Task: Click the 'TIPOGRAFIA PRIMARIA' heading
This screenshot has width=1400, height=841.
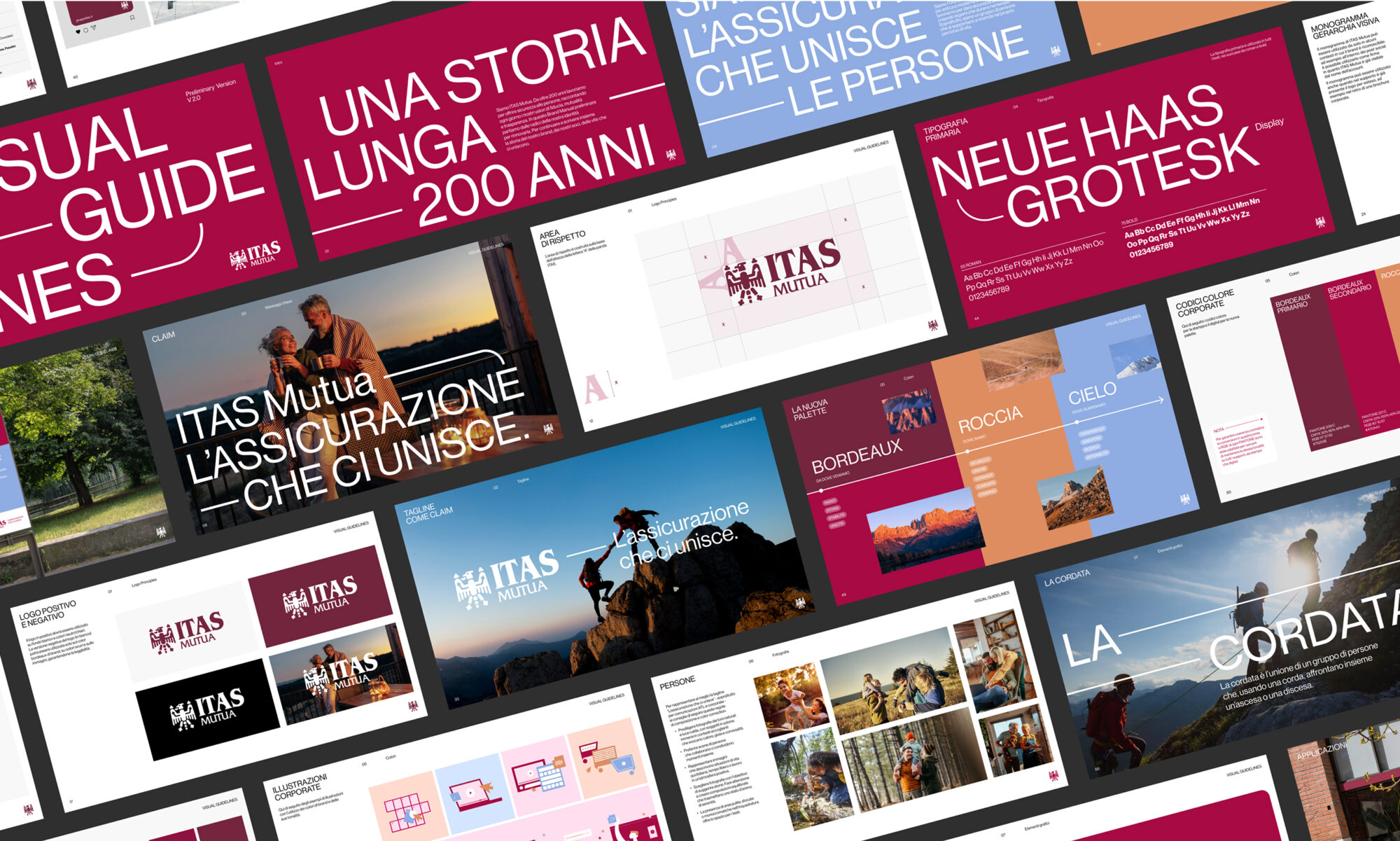Action: pos(946,130)
